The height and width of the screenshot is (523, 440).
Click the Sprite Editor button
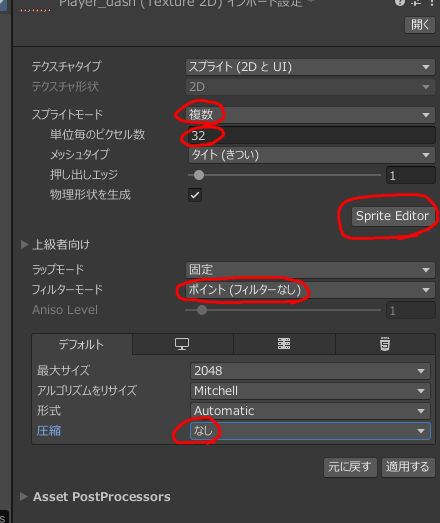(x=393, y=216)
